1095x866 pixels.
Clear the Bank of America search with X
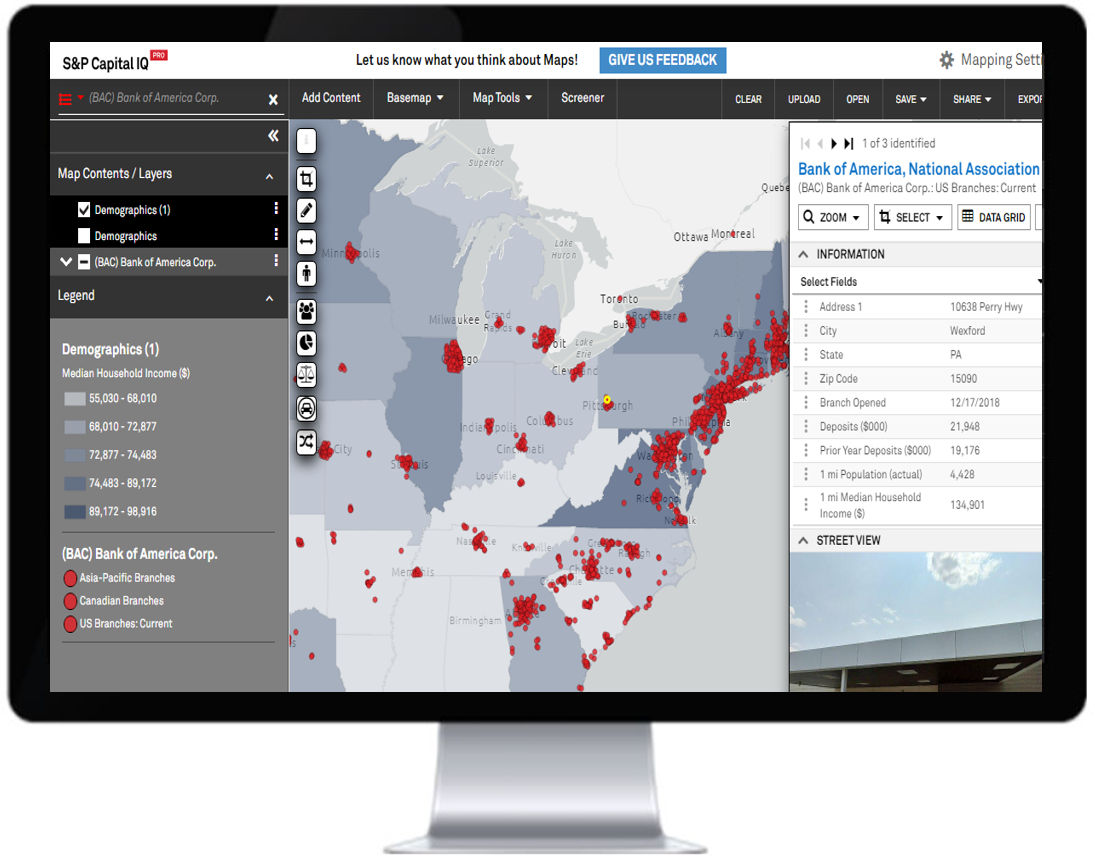(273, 100)
